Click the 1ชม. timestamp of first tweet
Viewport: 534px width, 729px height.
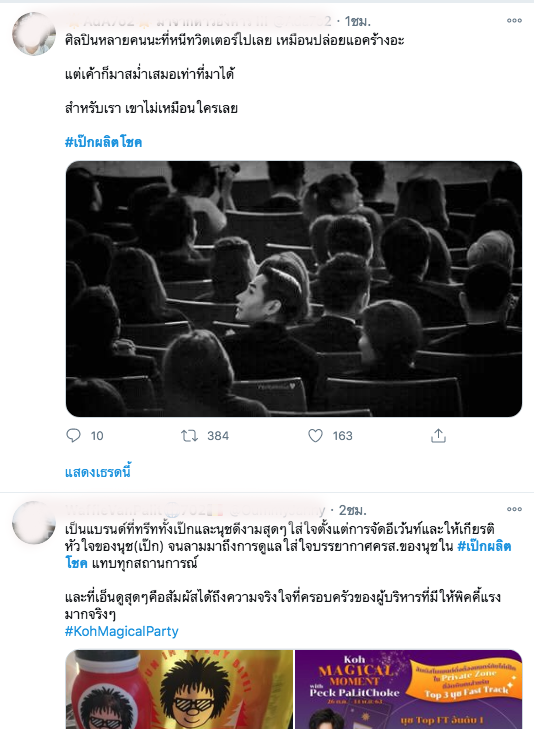(x=357, y=21)
